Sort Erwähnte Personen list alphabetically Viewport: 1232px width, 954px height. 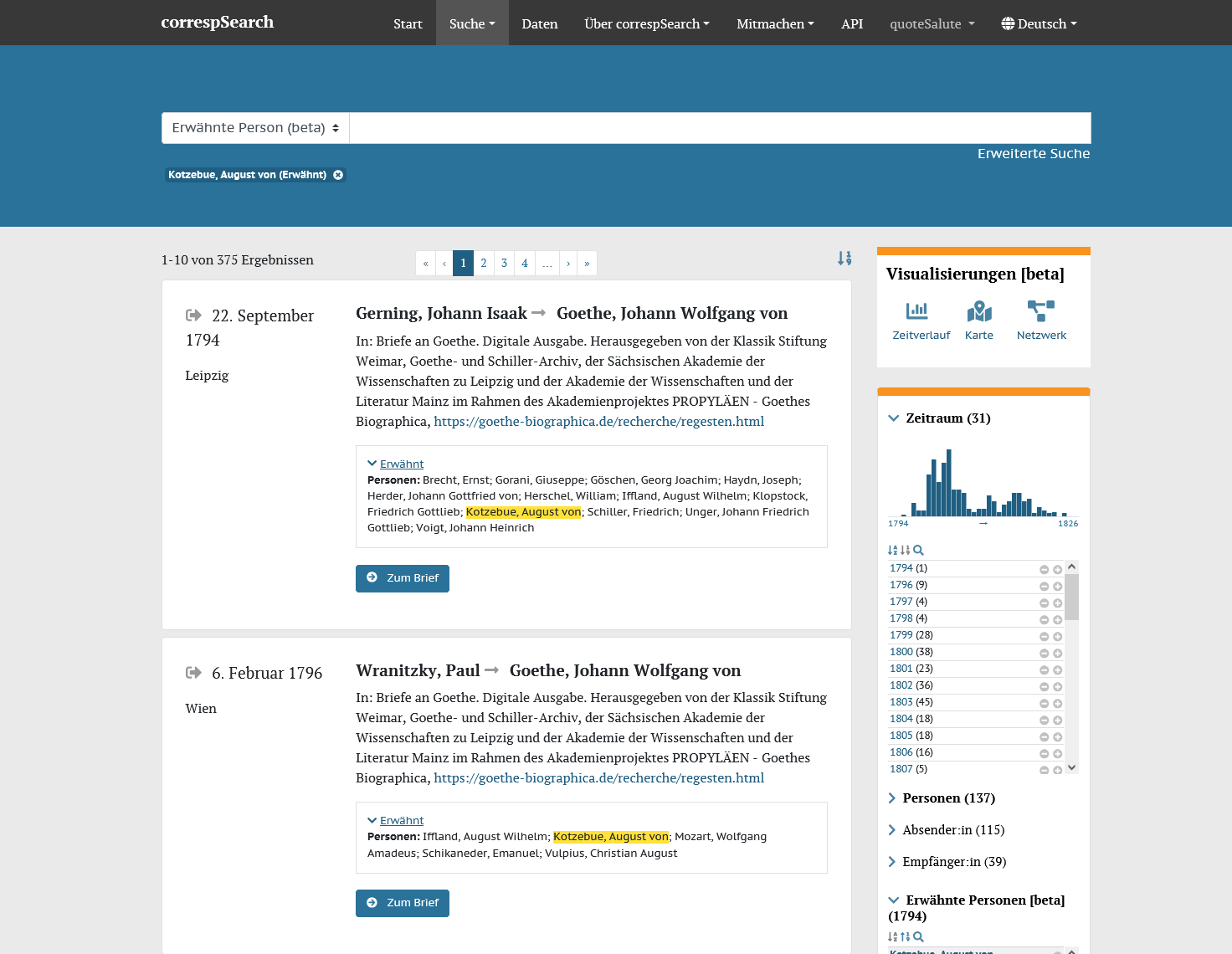pos(892,936)
